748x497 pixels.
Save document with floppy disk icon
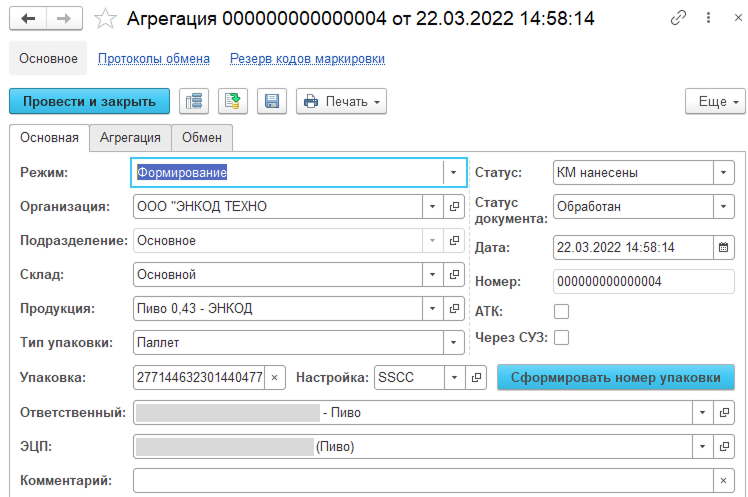pos(272,102)
